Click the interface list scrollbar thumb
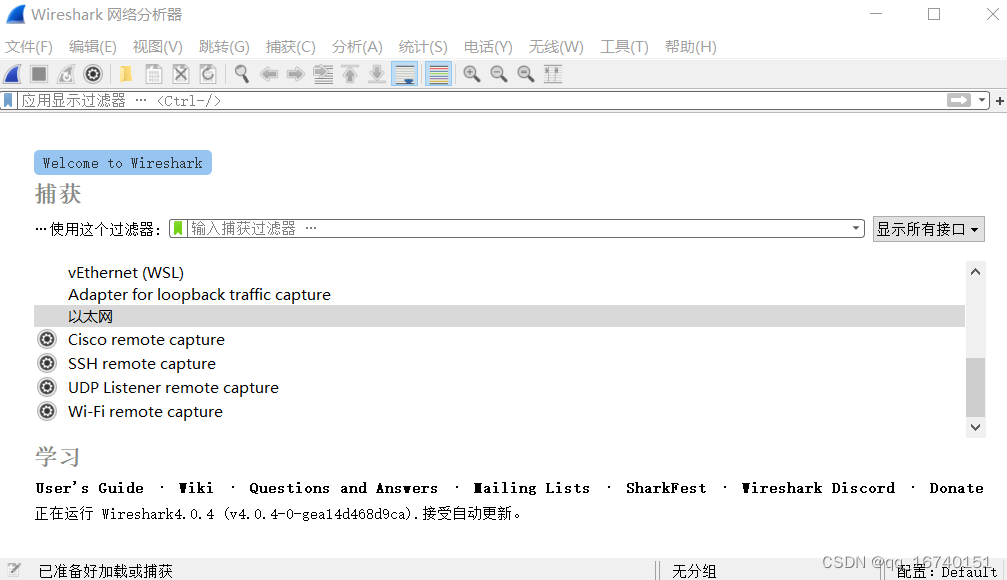The width and height of the screenshot is (1007, 580). click(976, 387)
